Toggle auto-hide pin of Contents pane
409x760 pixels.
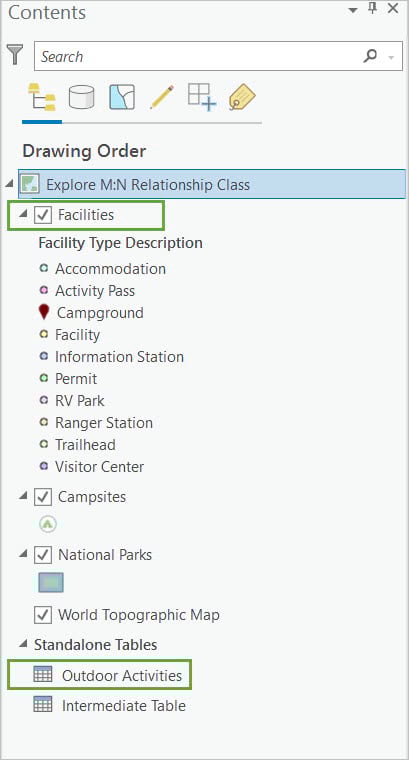(373, 8)
